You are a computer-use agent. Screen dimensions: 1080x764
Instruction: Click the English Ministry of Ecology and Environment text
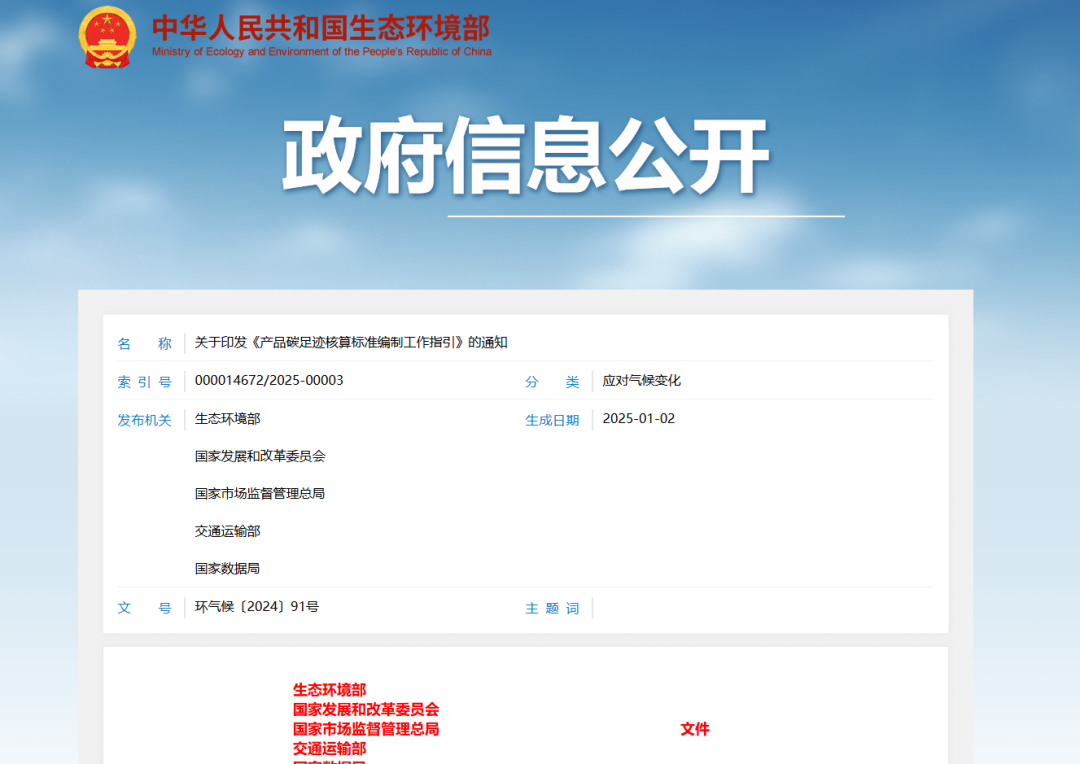pyautogui.click(x=321, y=52)
